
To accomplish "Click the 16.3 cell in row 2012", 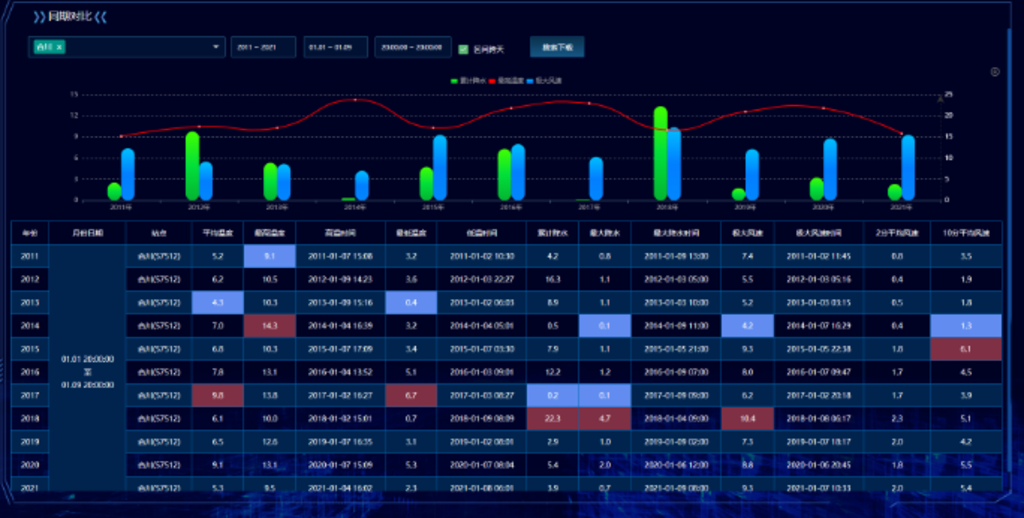I will tap(552, 279).
